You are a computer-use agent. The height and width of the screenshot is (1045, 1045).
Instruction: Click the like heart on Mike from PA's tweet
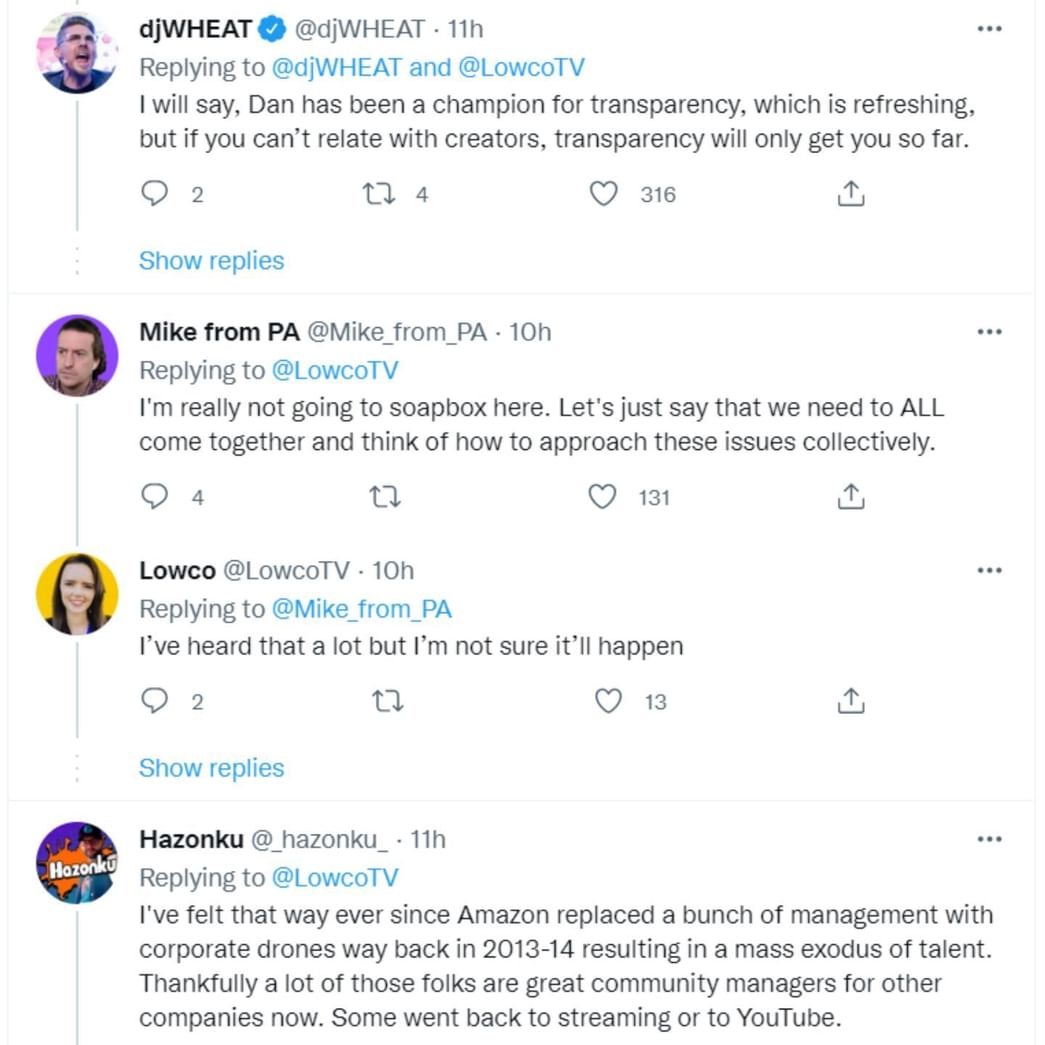coord(605,496)
